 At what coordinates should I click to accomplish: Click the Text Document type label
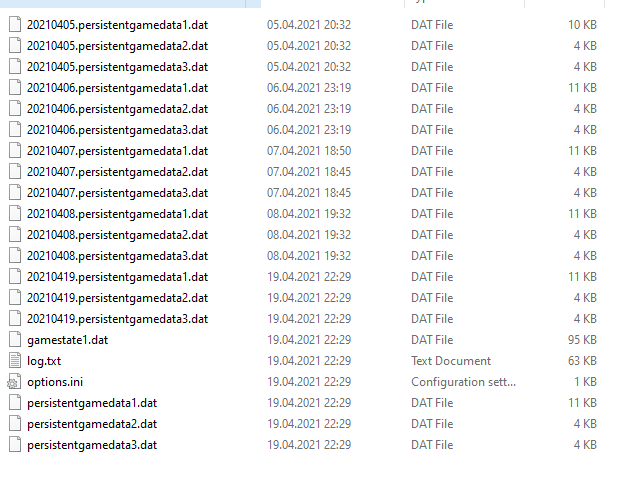click(451, 361)
